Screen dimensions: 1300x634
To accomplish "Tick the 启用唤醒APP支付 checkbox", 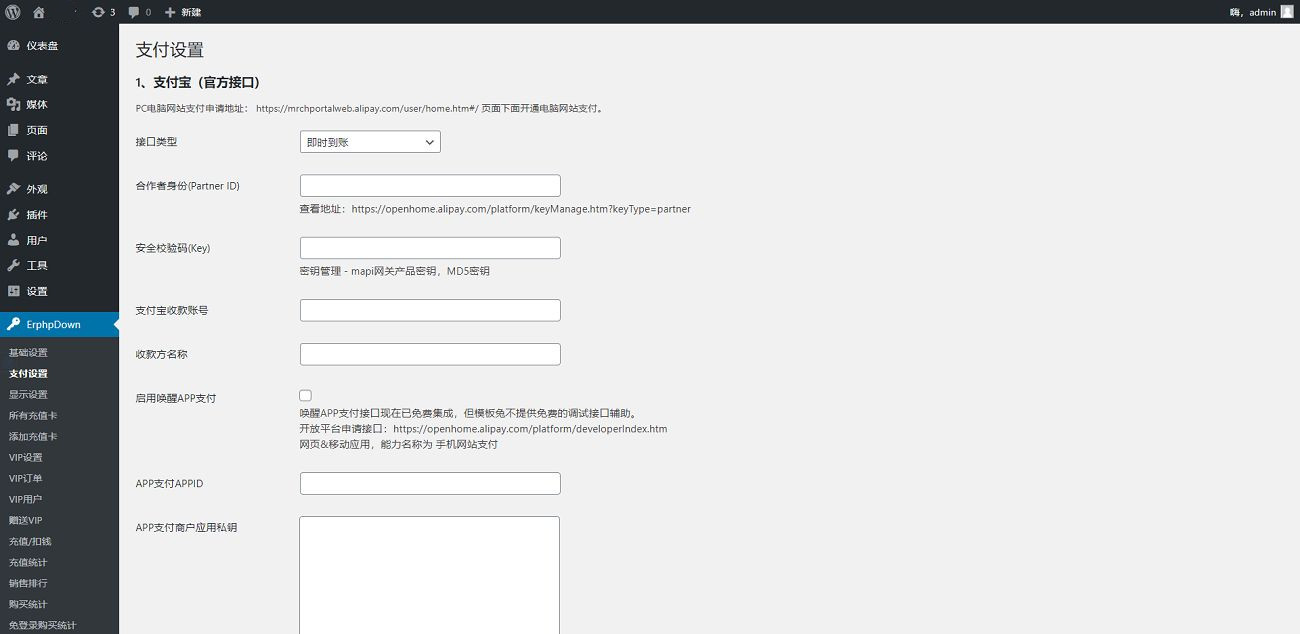I will [x=306, y=396].
